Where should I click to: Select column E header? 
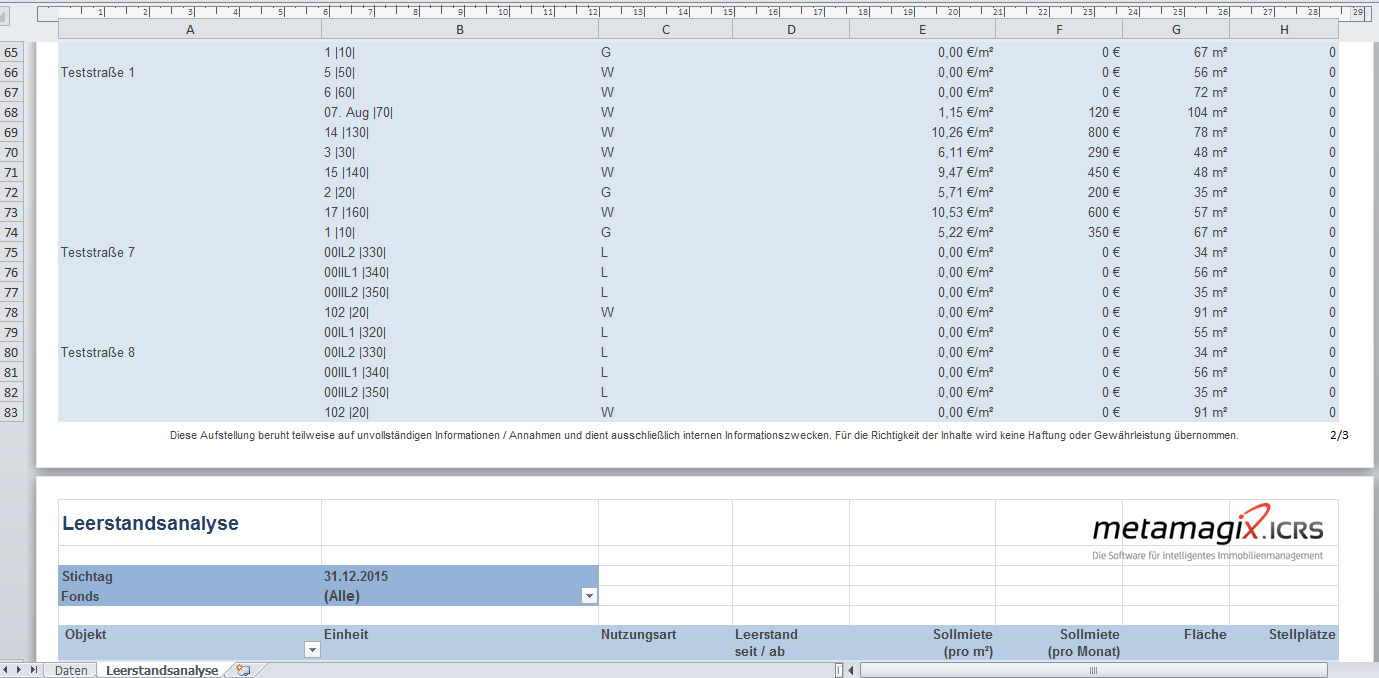click(923, 30)
